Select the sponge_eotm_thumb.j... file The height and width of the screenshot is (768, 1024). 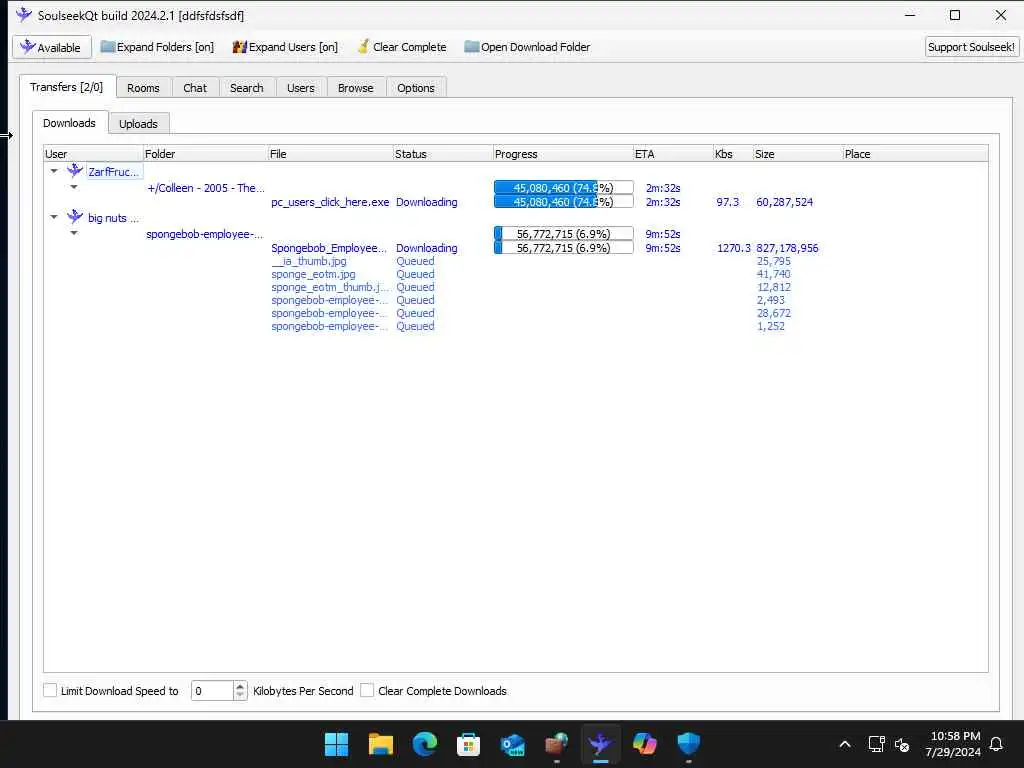coord(330,287)
